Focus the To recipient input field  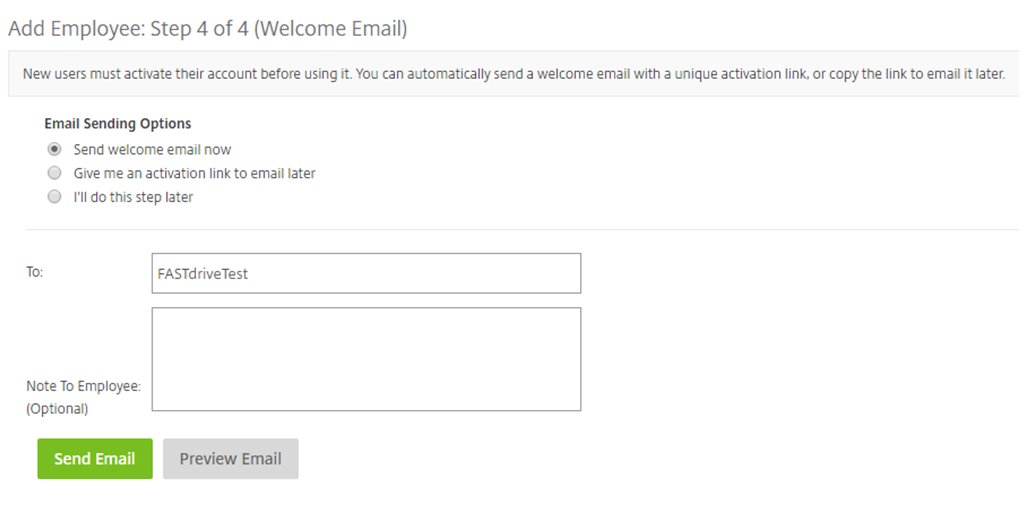tap(366, 273)
